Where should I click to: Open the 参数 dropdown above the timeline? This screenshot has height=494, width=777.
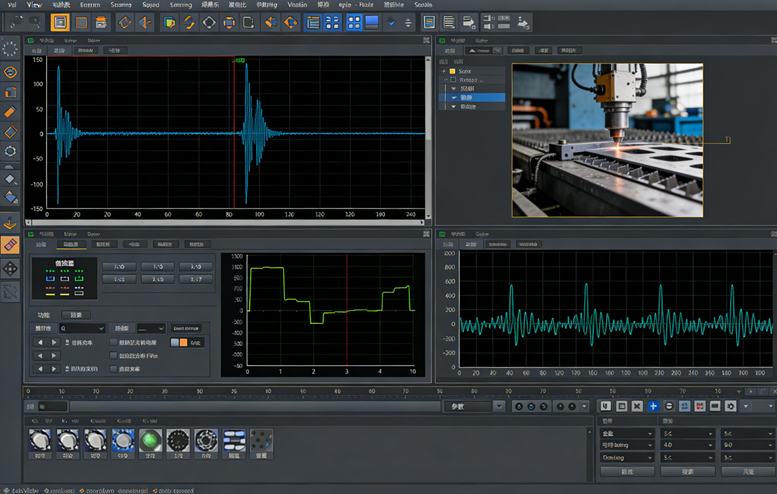pyautogui.click(x=473, y=406)
